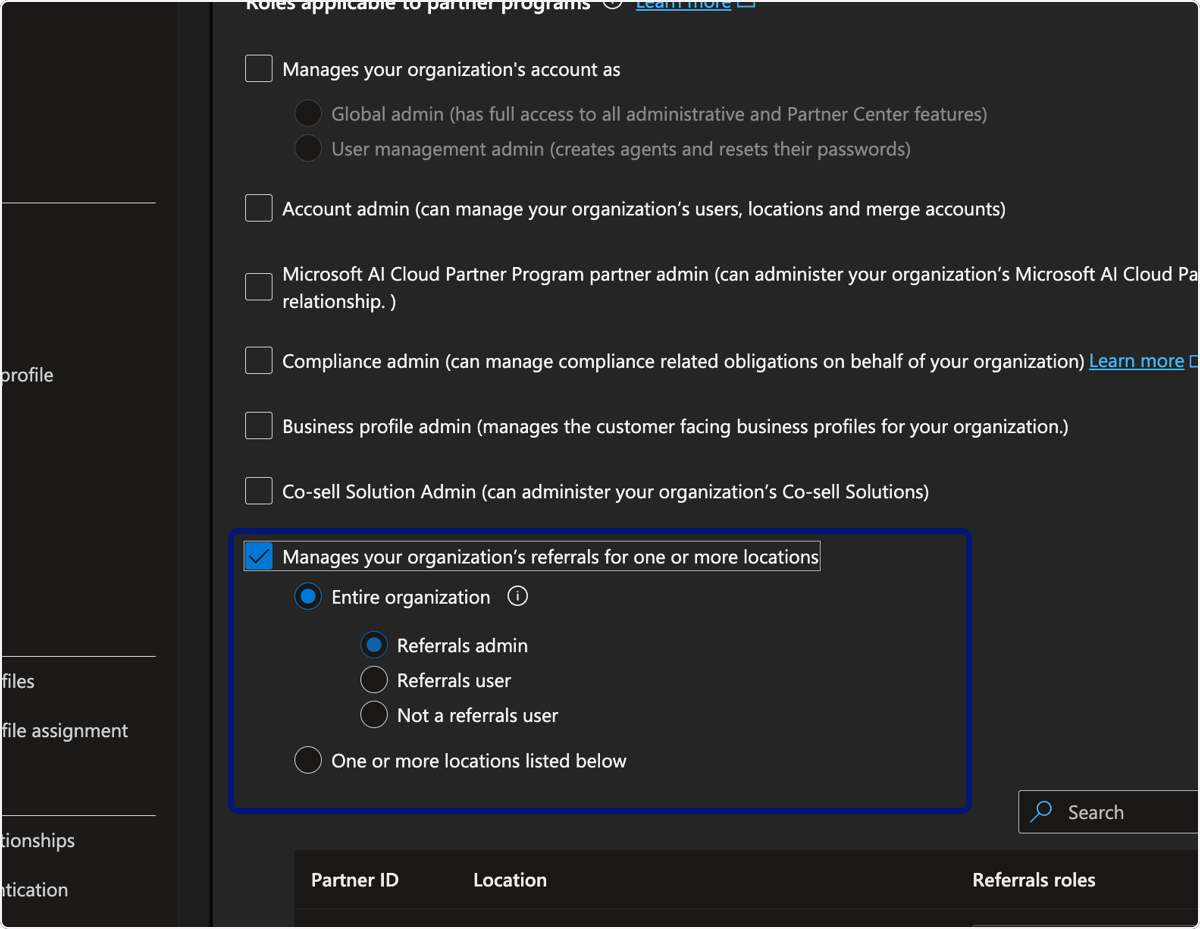Enable Business profile admin checkbox

point(259,426)
